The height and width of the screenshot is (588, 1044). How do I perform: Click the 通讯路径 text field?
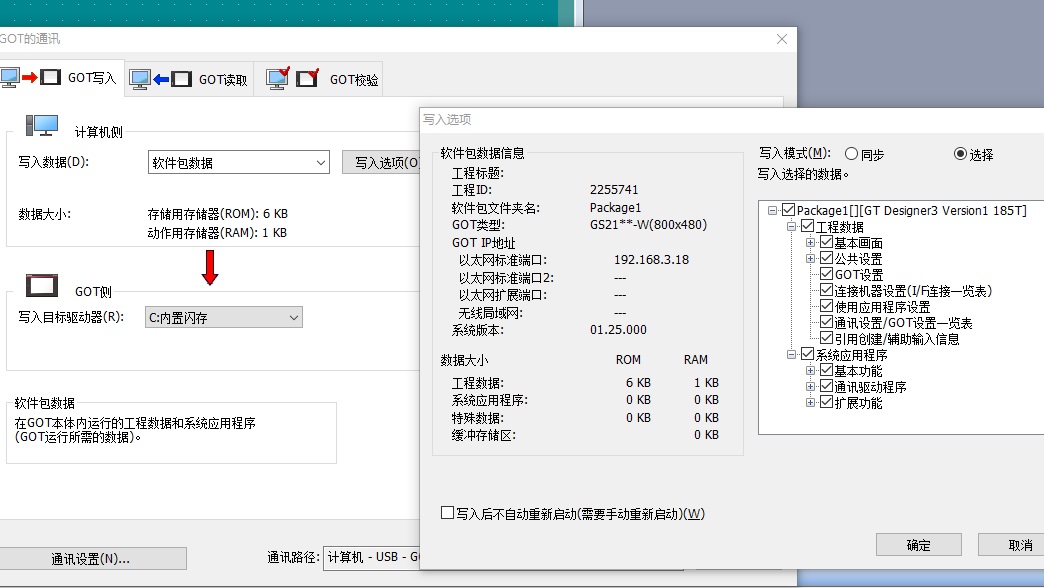[x=371, y=557]
